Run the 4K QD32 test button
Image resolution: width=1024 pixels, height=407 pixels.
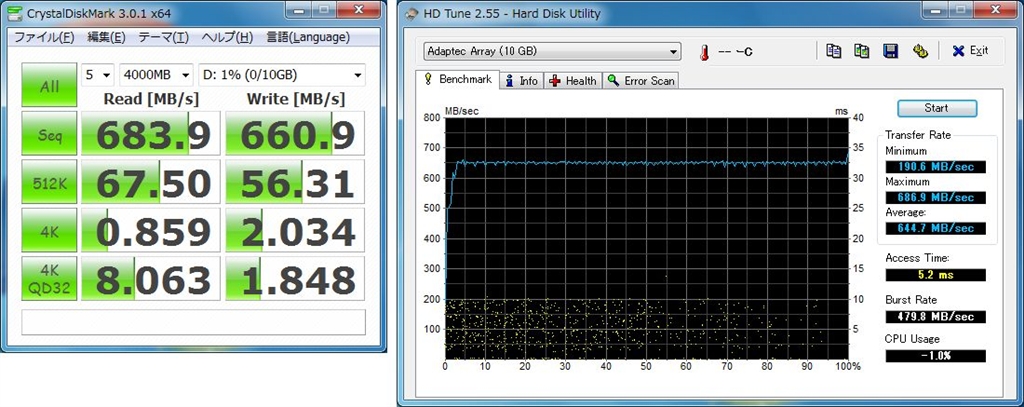49,282
